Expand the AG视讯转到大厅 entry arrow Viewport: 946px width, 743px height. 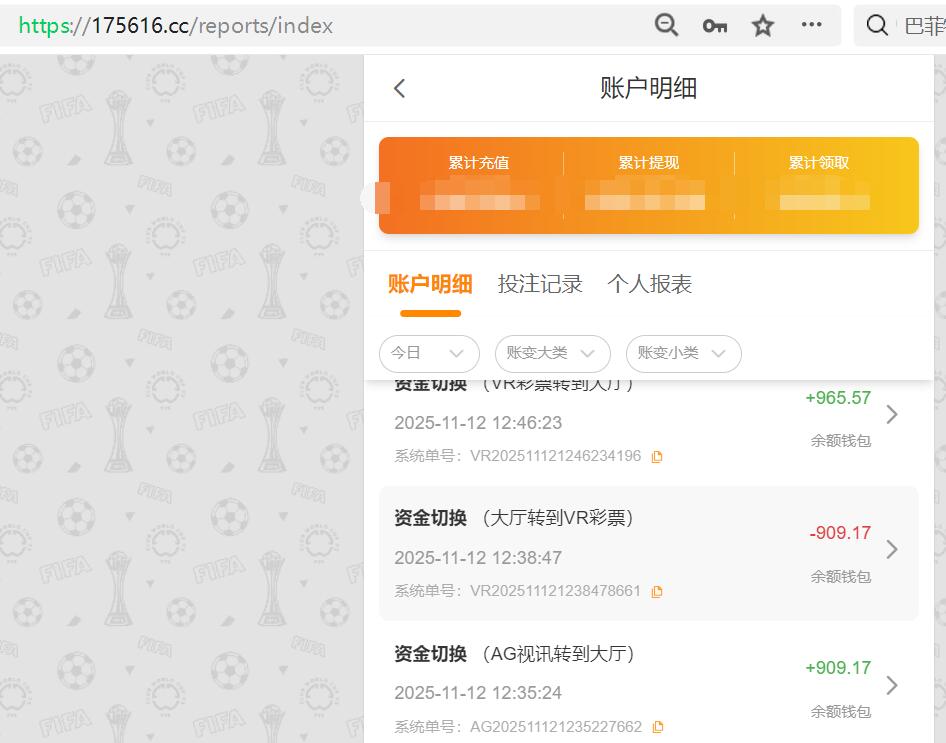pos(892,685)
